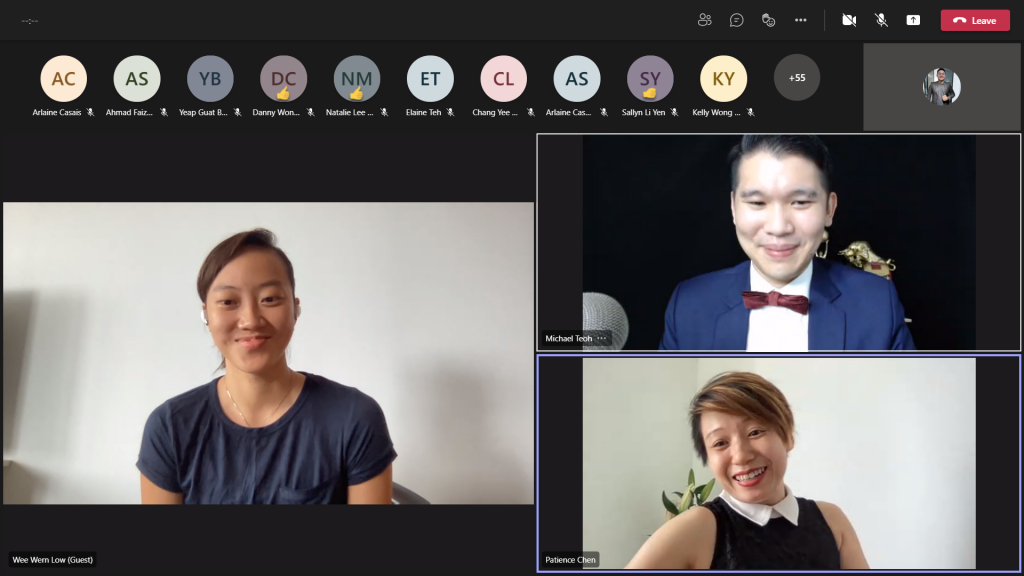Image resolution: width=1024 pixels, height=576 pixels.
Task: Open the reactions menu
Action: [x=768, y=20]
